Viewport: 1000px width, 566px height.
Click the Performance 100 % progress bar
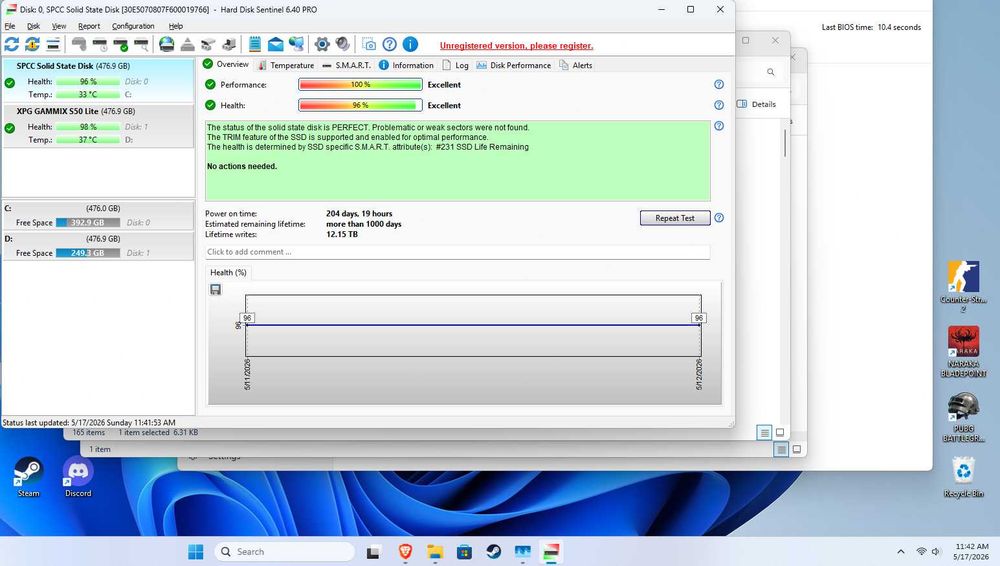[360, 84]
